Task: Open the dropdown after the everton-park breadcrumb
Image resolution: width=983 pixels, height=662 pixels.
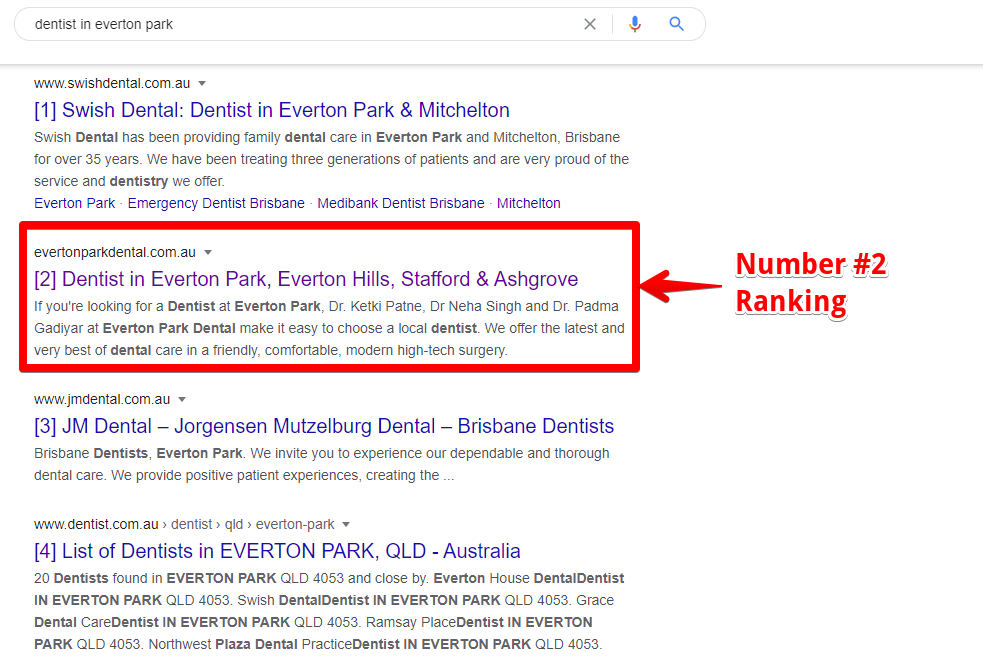Action: tap(346, 523)
